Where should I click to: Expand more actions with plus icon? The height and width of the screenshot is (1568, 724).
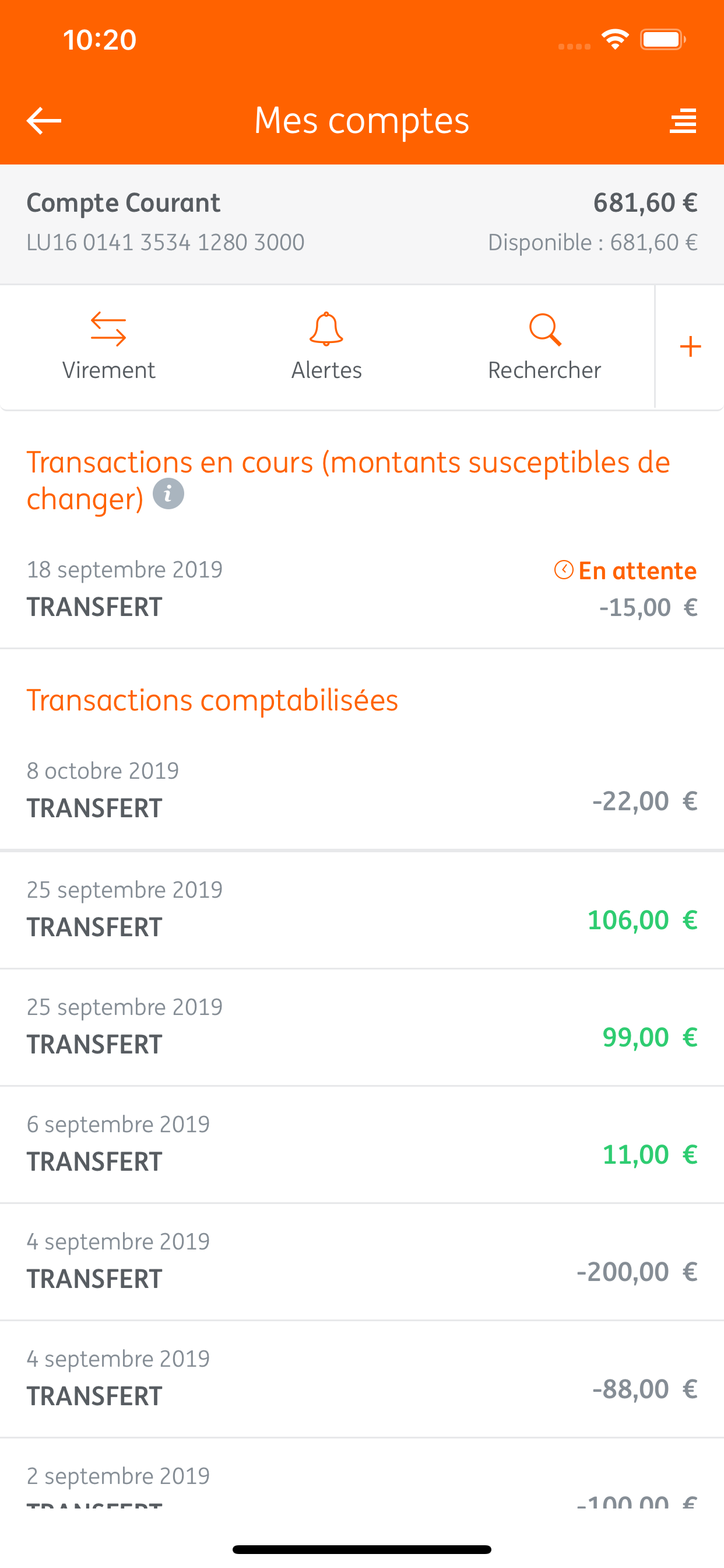pyautogui.click(x=690, y=346)
